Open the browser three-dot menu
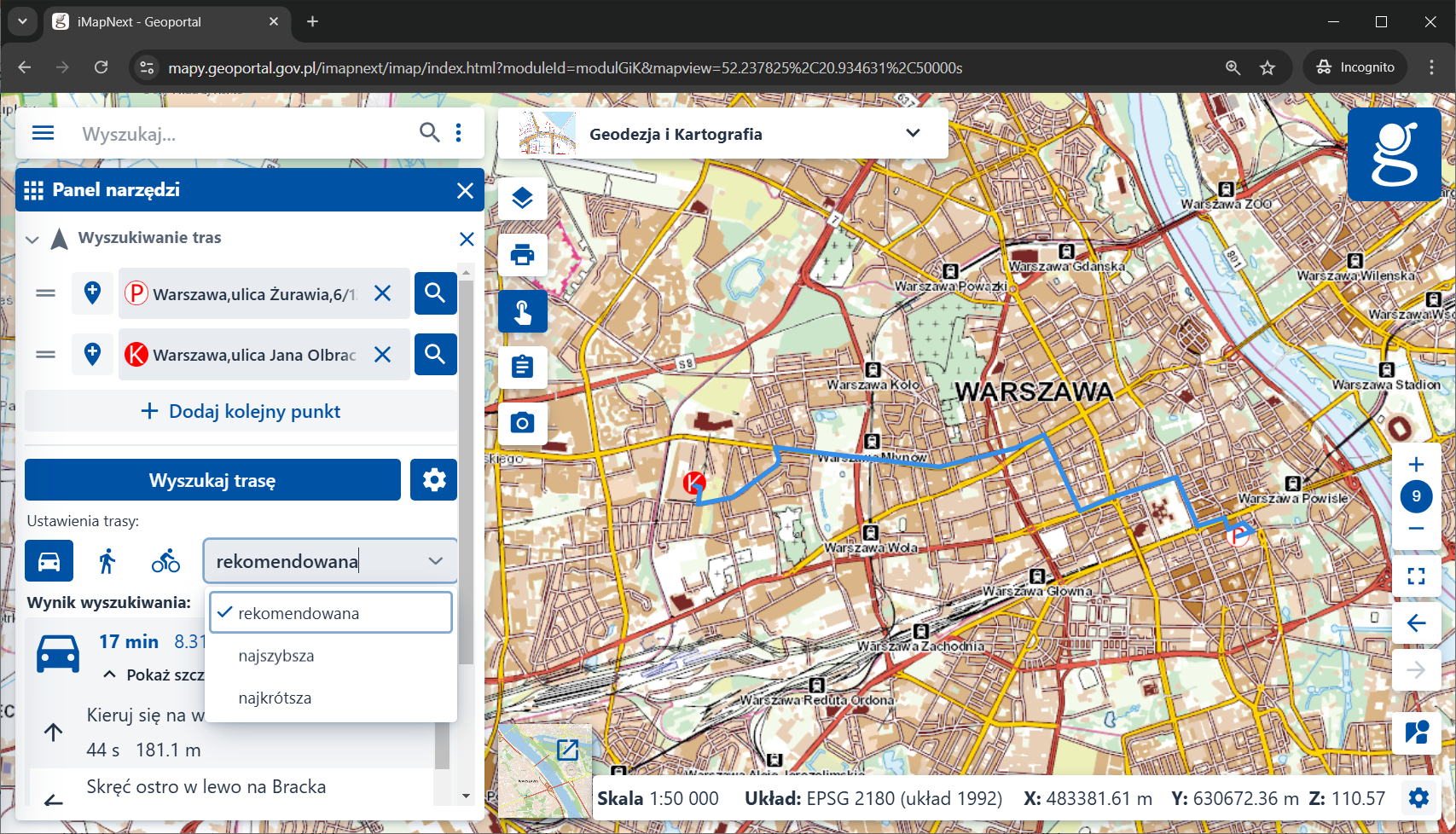1456x834 pixels. (1431, 67)
